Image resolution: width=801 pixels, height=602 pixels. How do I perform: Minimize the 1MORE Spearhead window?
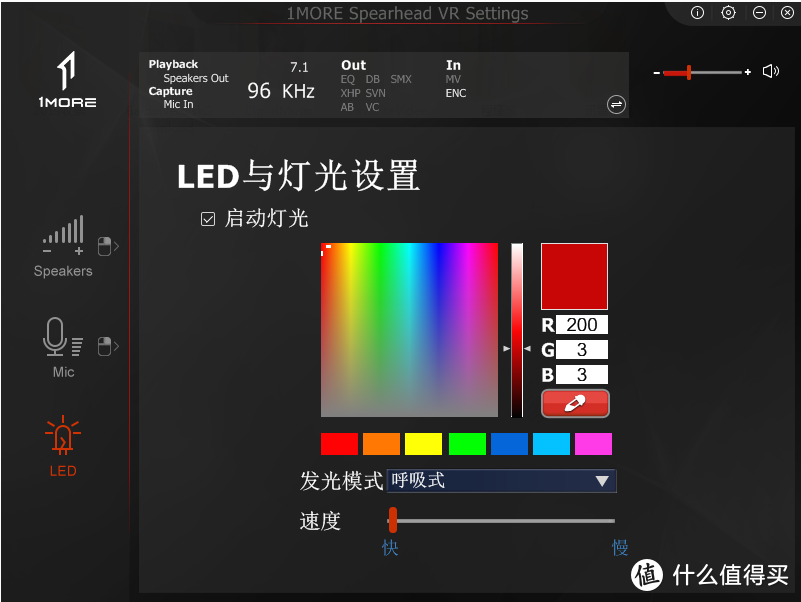pyautogui.click(x=760, y=13)
